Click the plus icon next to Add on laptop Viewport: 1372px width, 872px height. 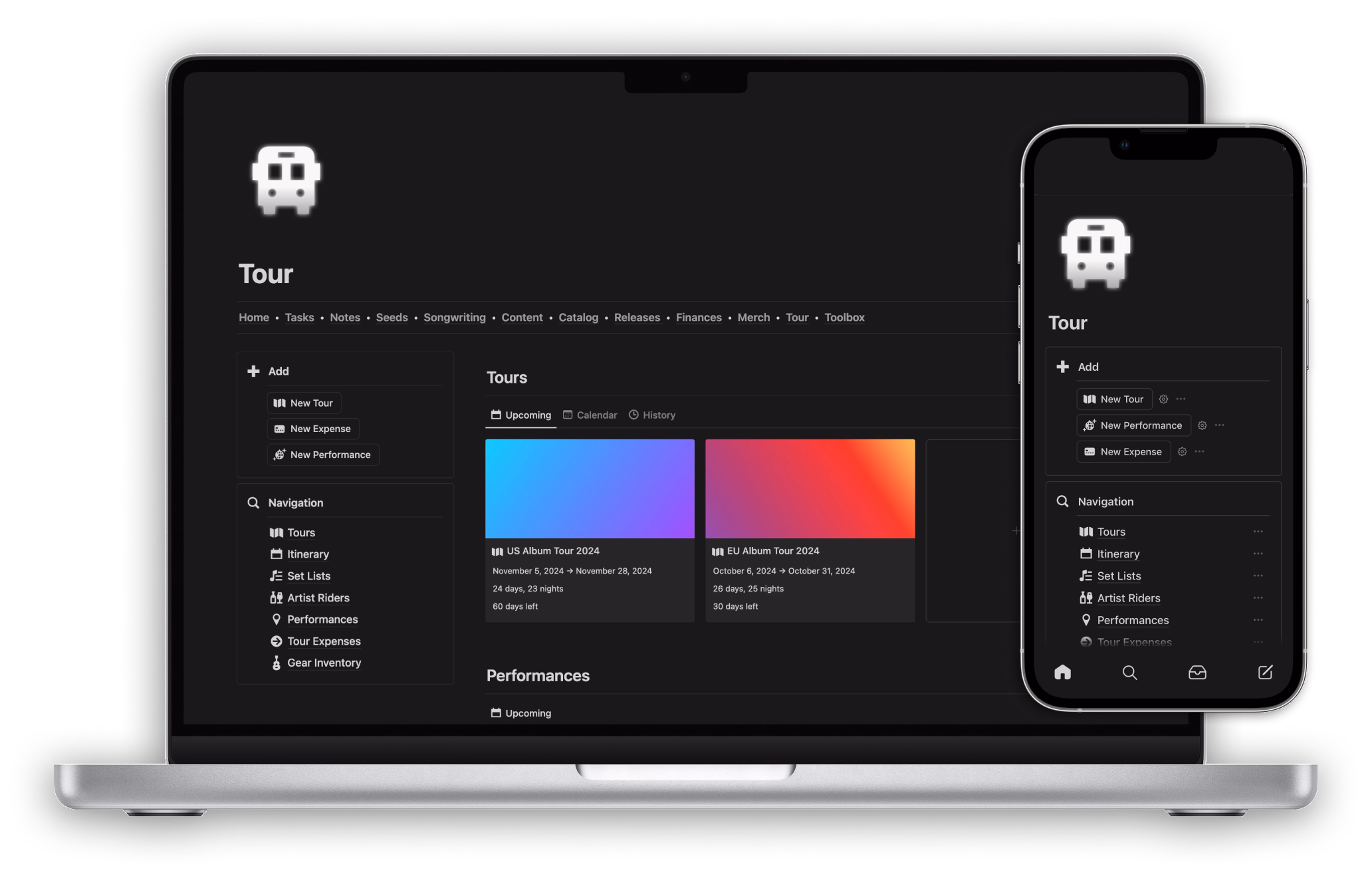(253, 371)
